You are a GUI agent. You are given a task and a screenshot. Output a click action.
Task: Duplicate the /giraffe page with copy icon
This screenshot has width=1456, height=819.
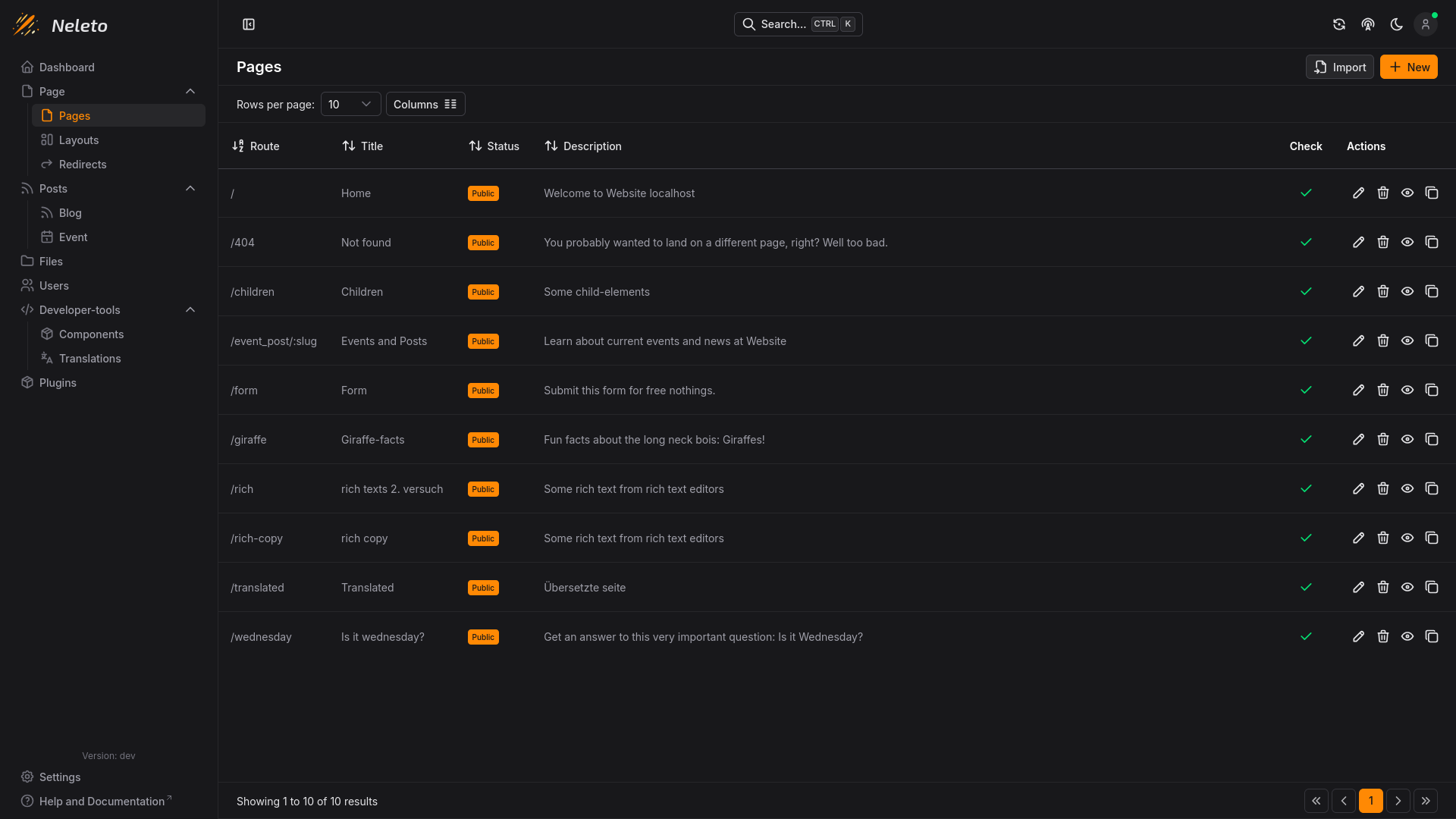click(x=1431, y=440)
